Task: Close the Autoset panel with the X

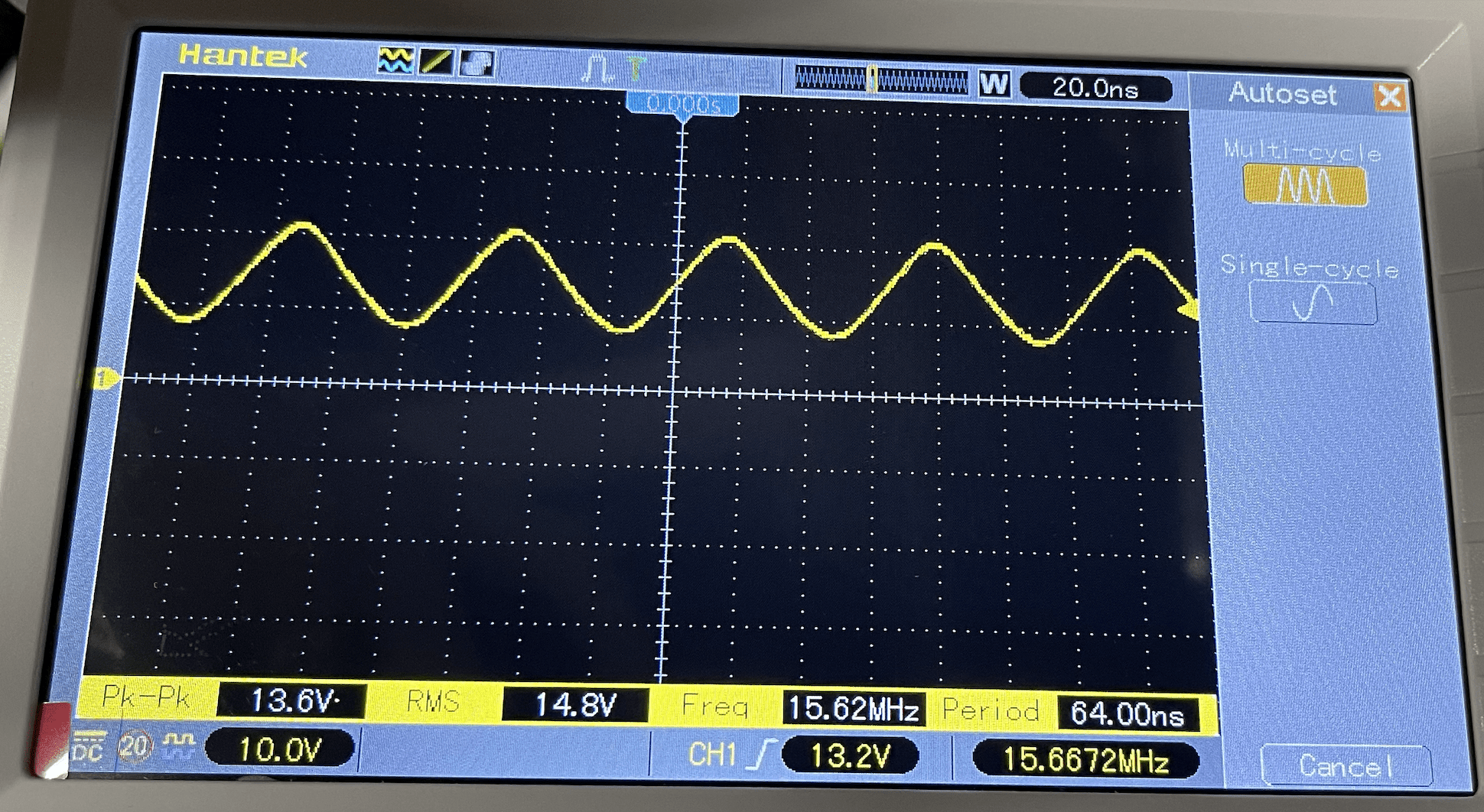Action: pos(1389,97)
